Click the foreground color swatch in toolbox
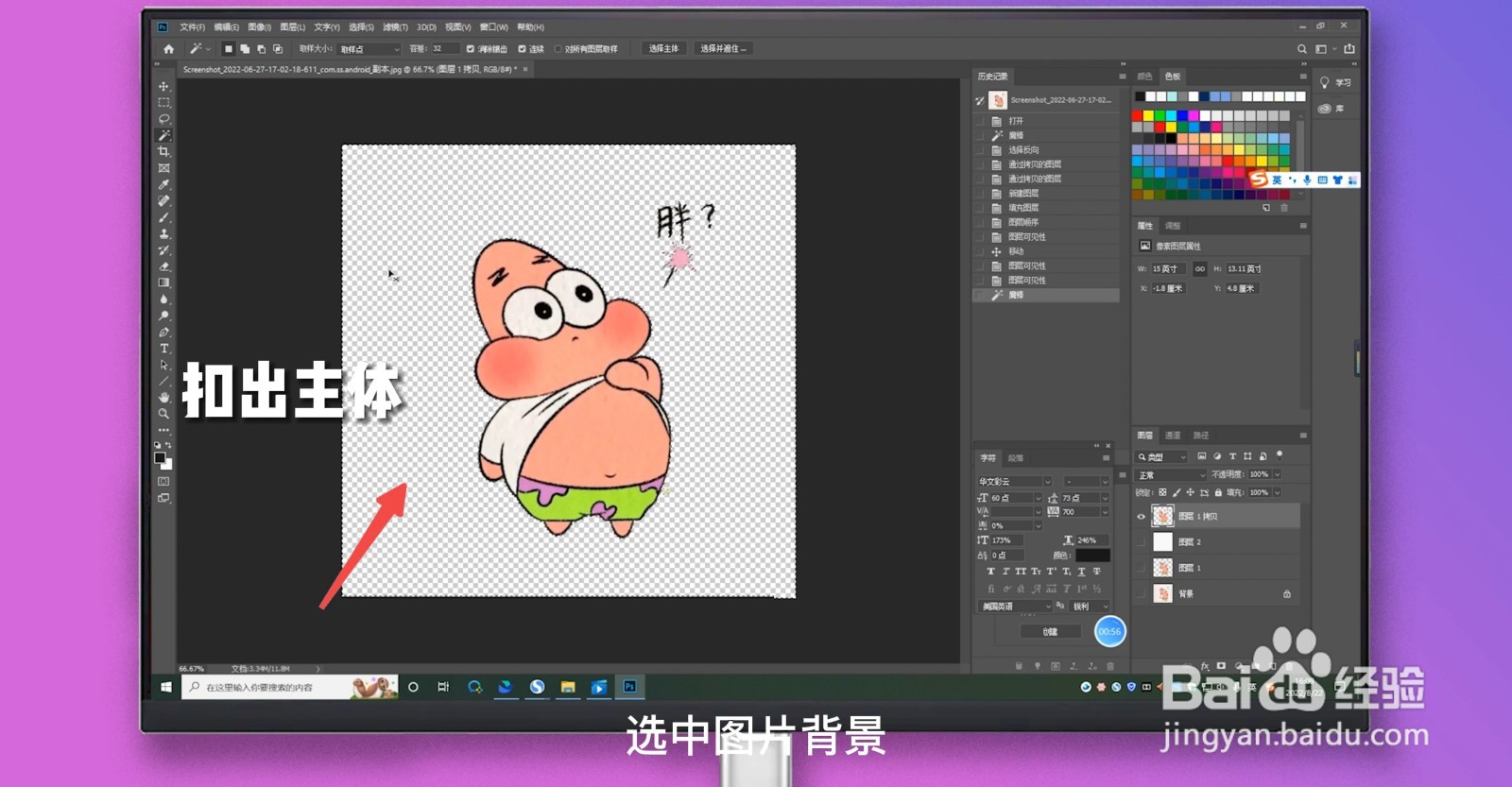 pyautogui.click(x=160, y=458)
